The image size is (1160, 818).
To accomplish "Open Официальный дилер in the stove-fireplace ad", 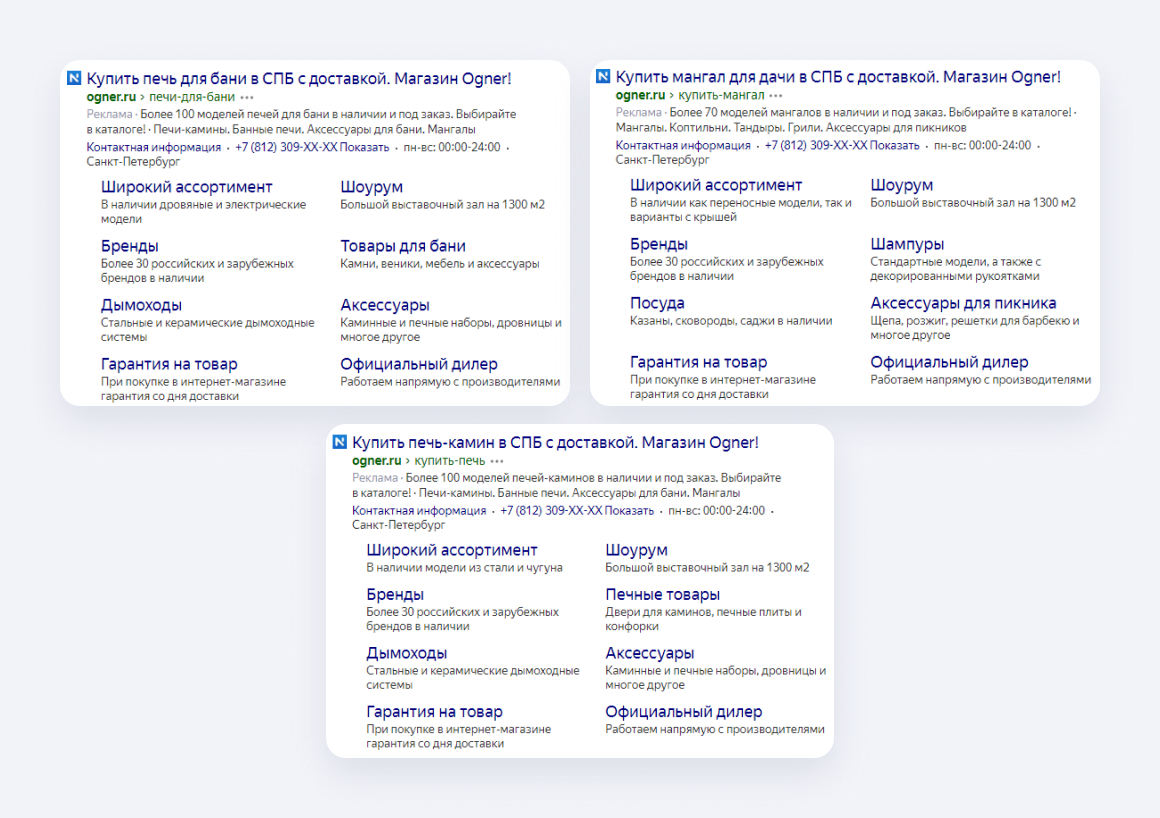I will point(684,712).
